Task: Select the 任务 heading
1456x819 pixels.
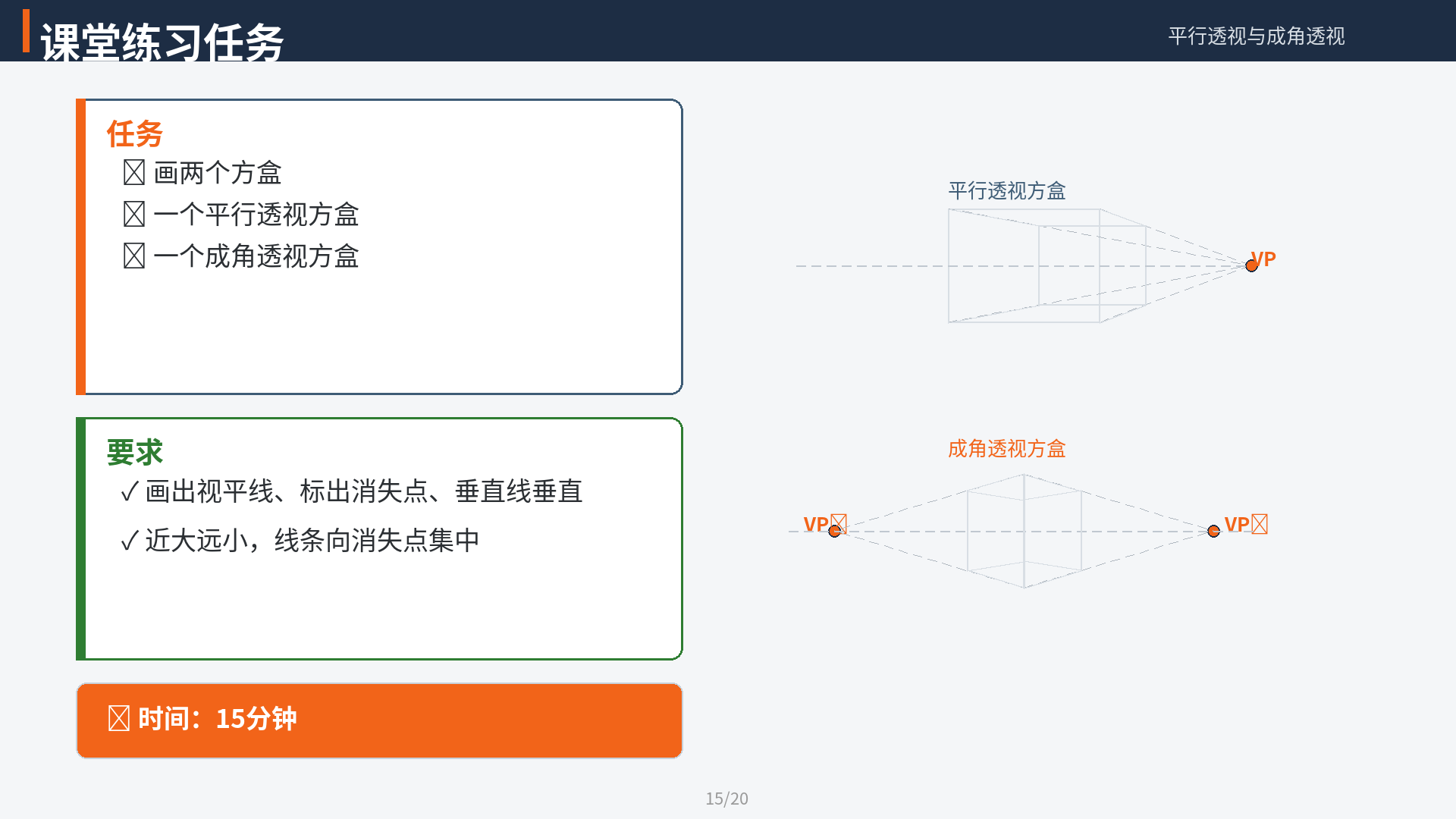Action: point(135,134)
